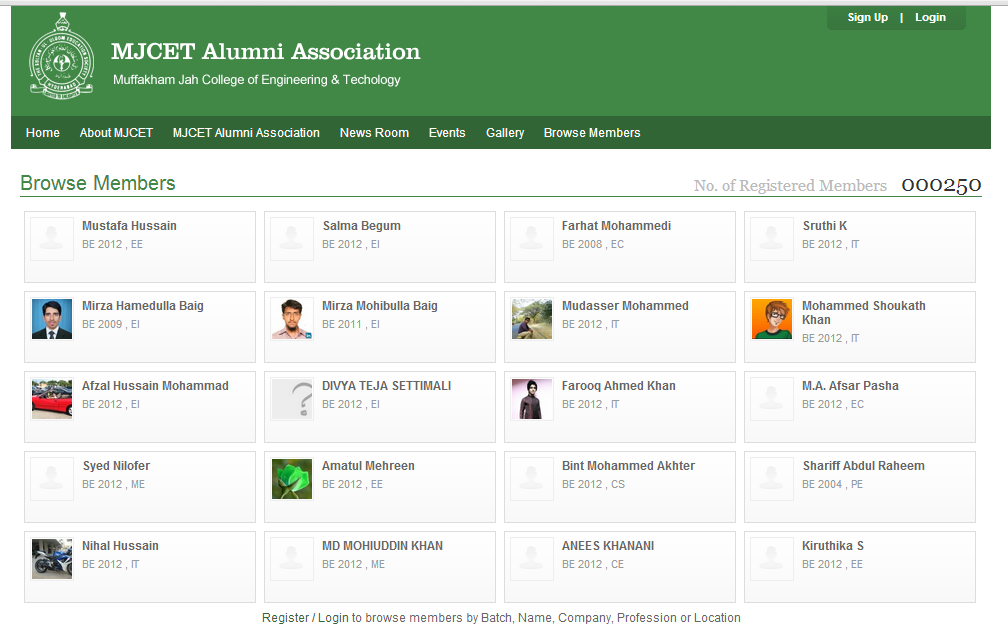This screenshot has height=638, width=1008.
Task: Click Sruthi K's default avatar icon
Action: [772, 239]
